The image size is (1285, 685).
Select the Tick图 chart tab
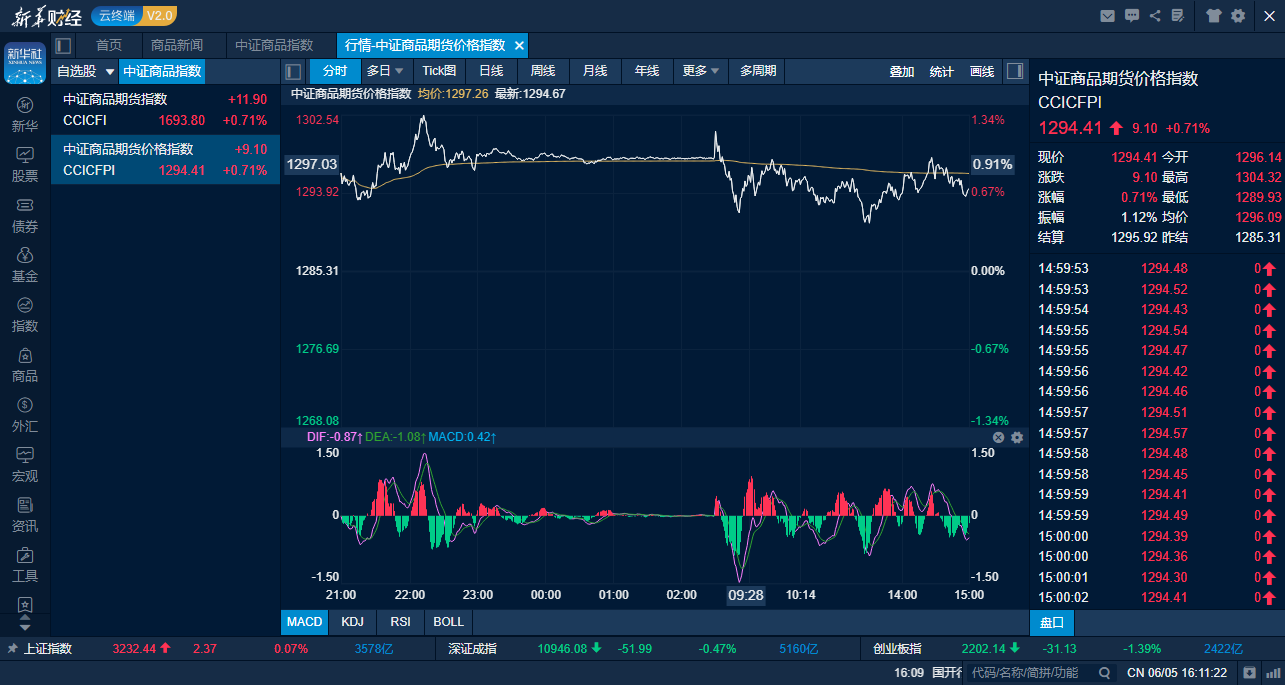(439, 71)
